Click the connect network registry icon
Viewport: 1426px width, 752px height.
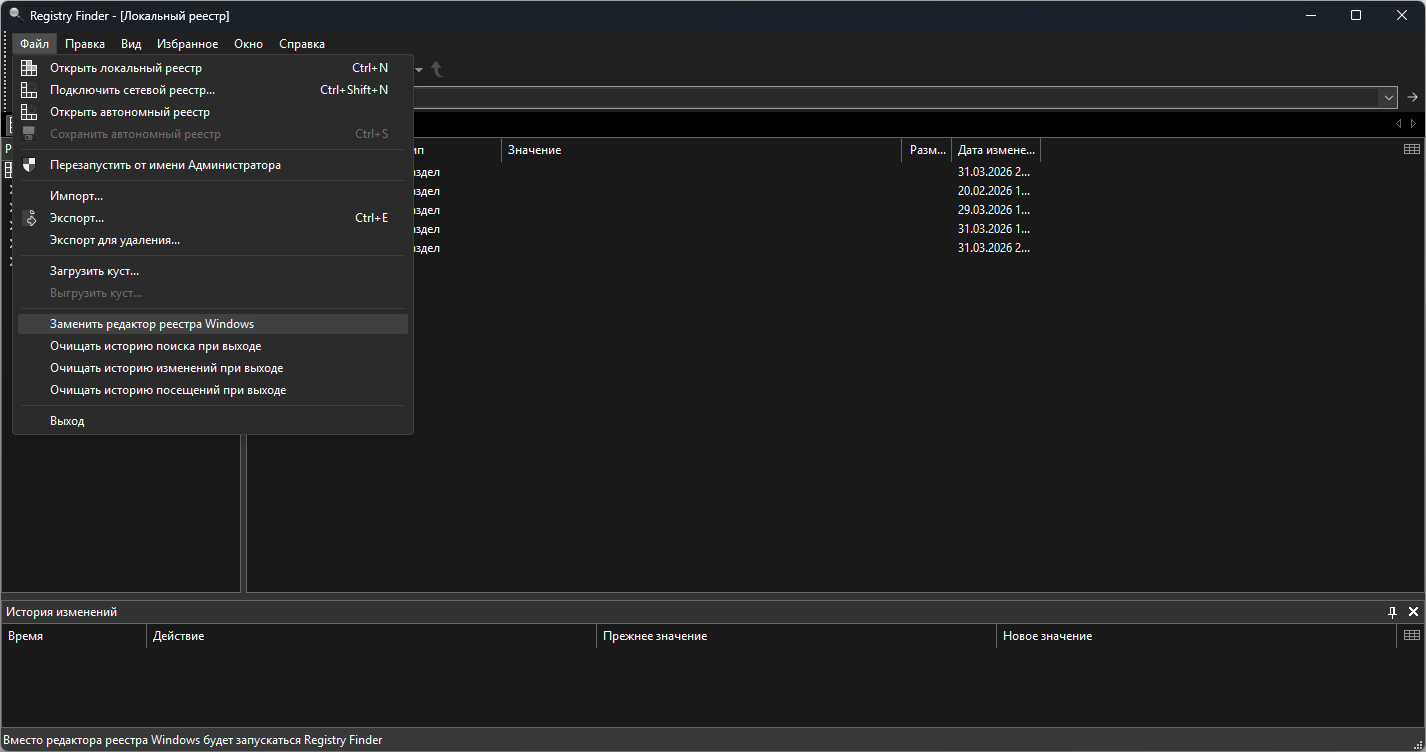[x=29, y=90]
